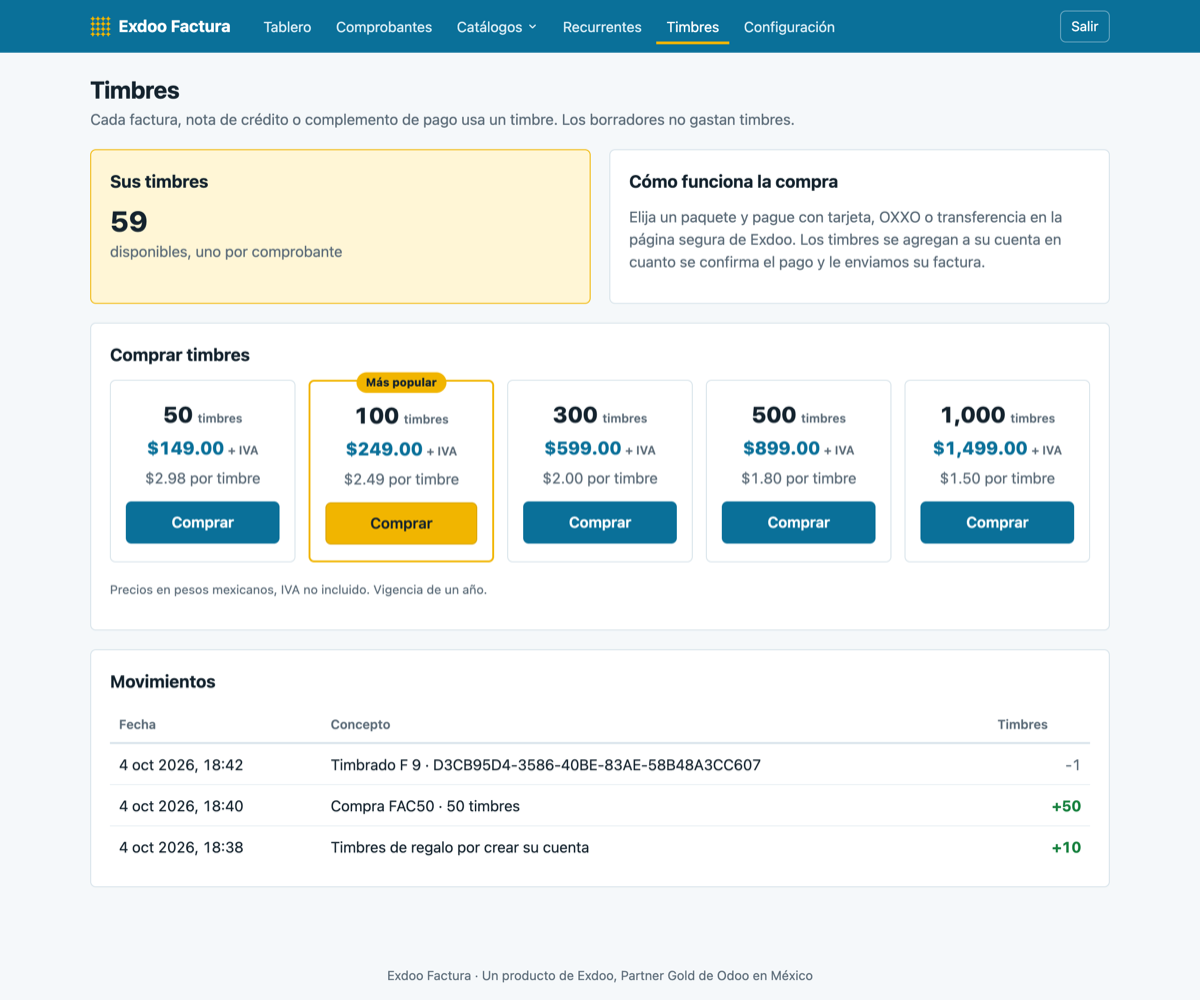
Task: Go to Comprobantes in the top navigation
Action: 384,27
